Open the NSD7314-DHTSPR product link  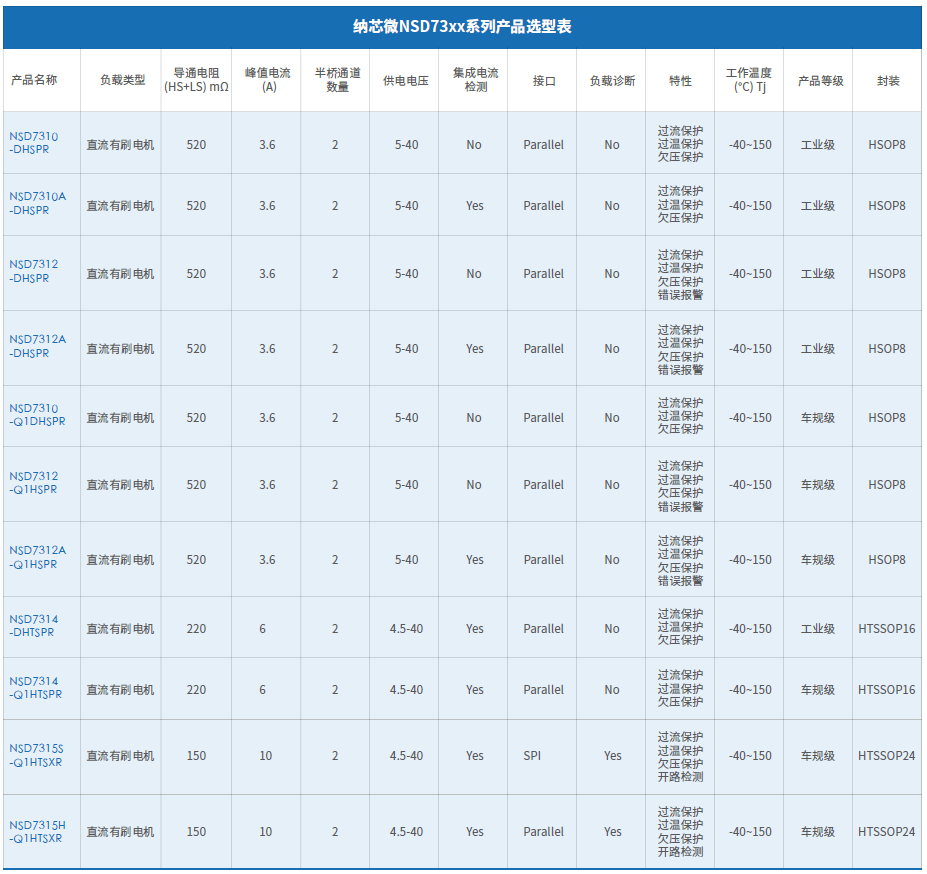click(34, 626)
